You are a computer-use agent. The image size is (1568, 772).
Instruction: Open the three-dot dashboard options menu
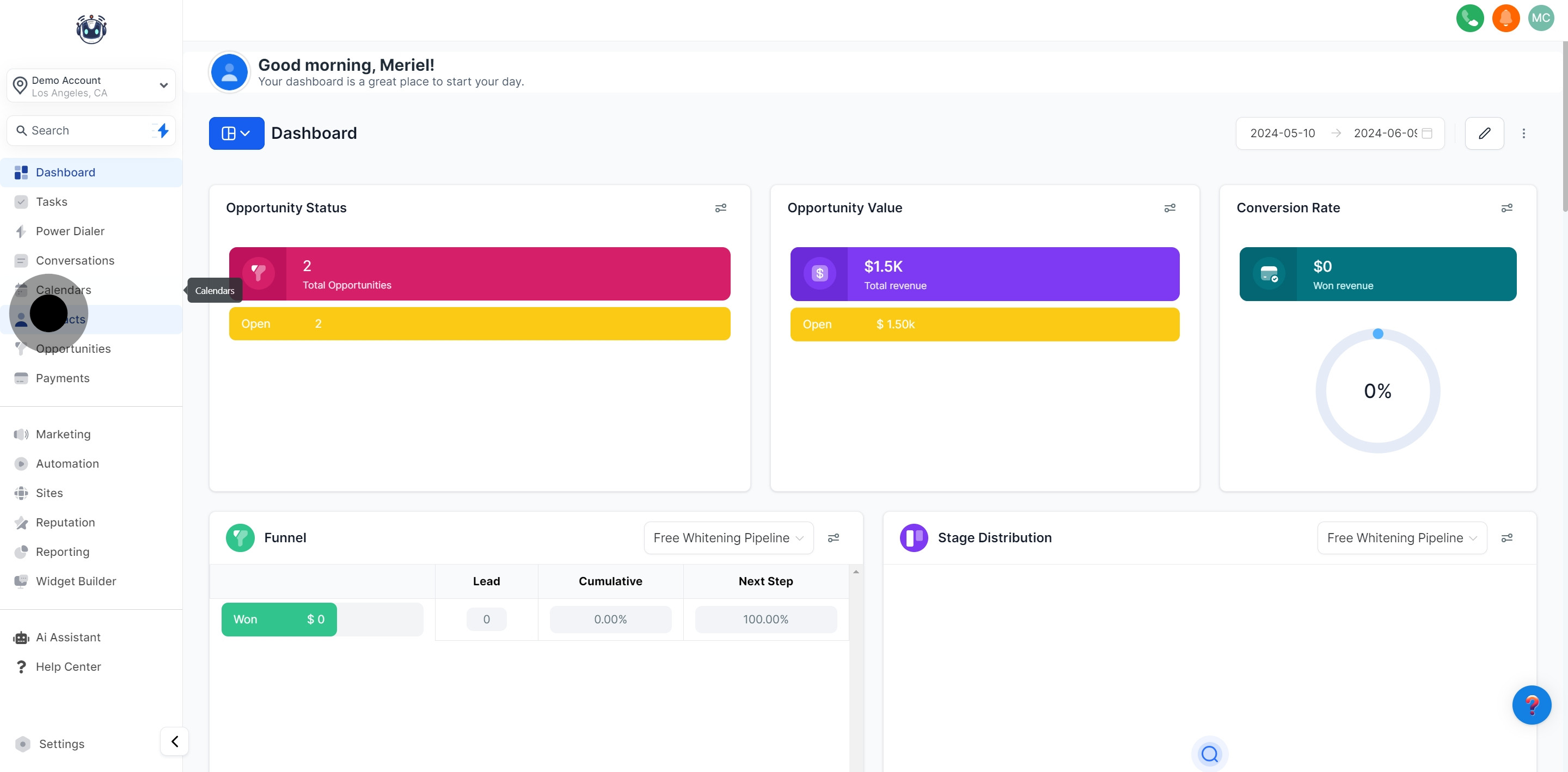(x=1523, y=133)
